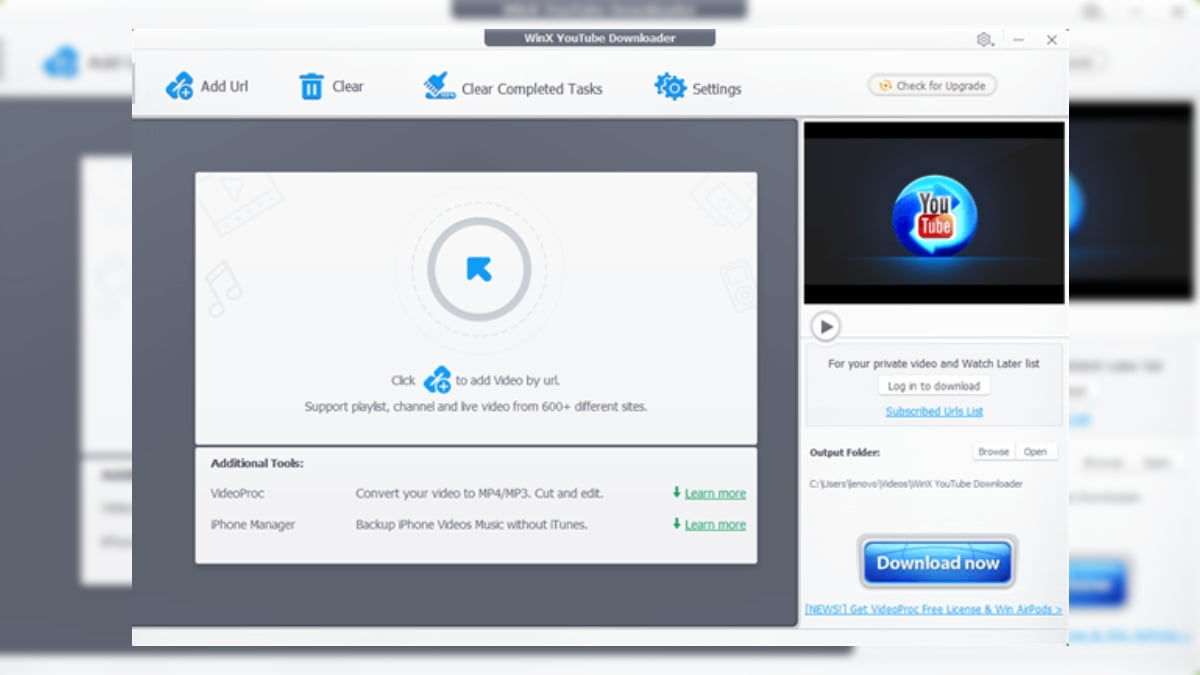The height and width of the screenshot is (675, 1200).
Task: Click the circular arrow target in center panel
Action: 478,268
